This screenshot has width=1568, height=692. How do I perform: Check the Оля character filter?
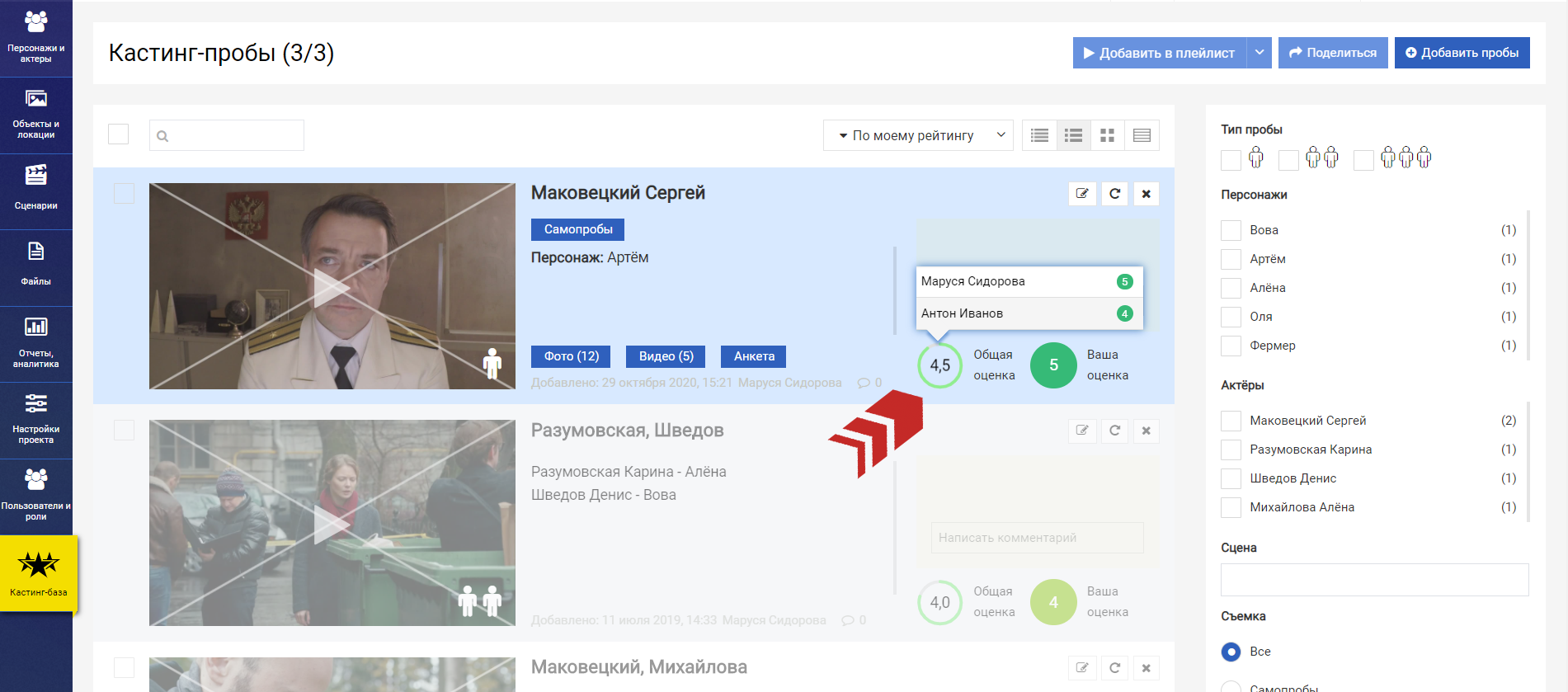tap(1231, 317)
